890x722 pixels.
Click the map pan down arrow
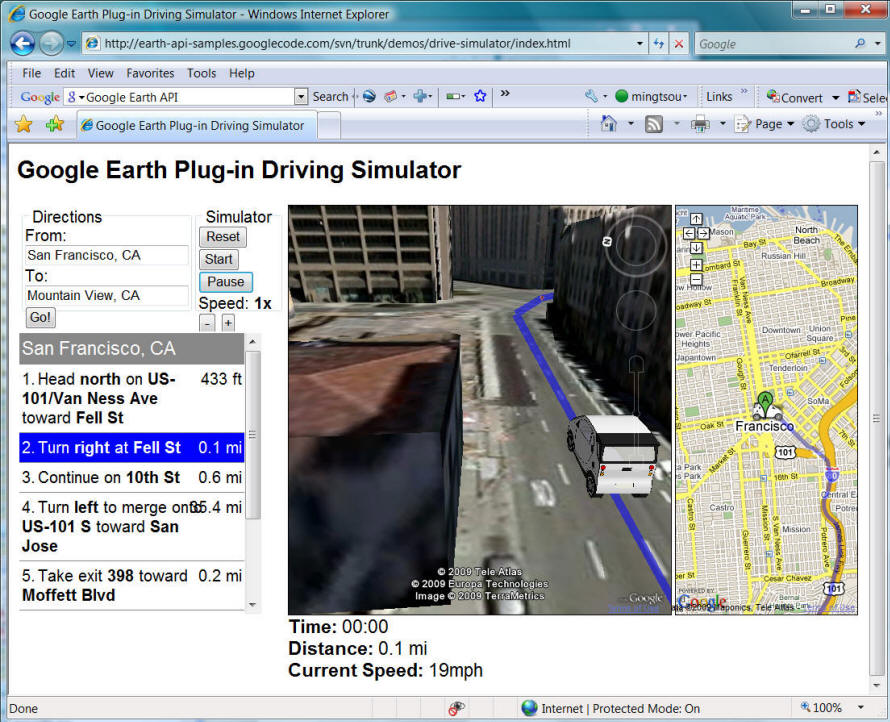pos(696,248)
